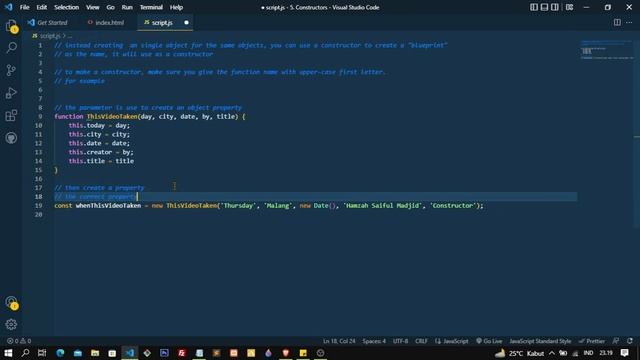Click the ThisVideoTaken function name on line 9
The image size is (640, 360).
[112, 117]
